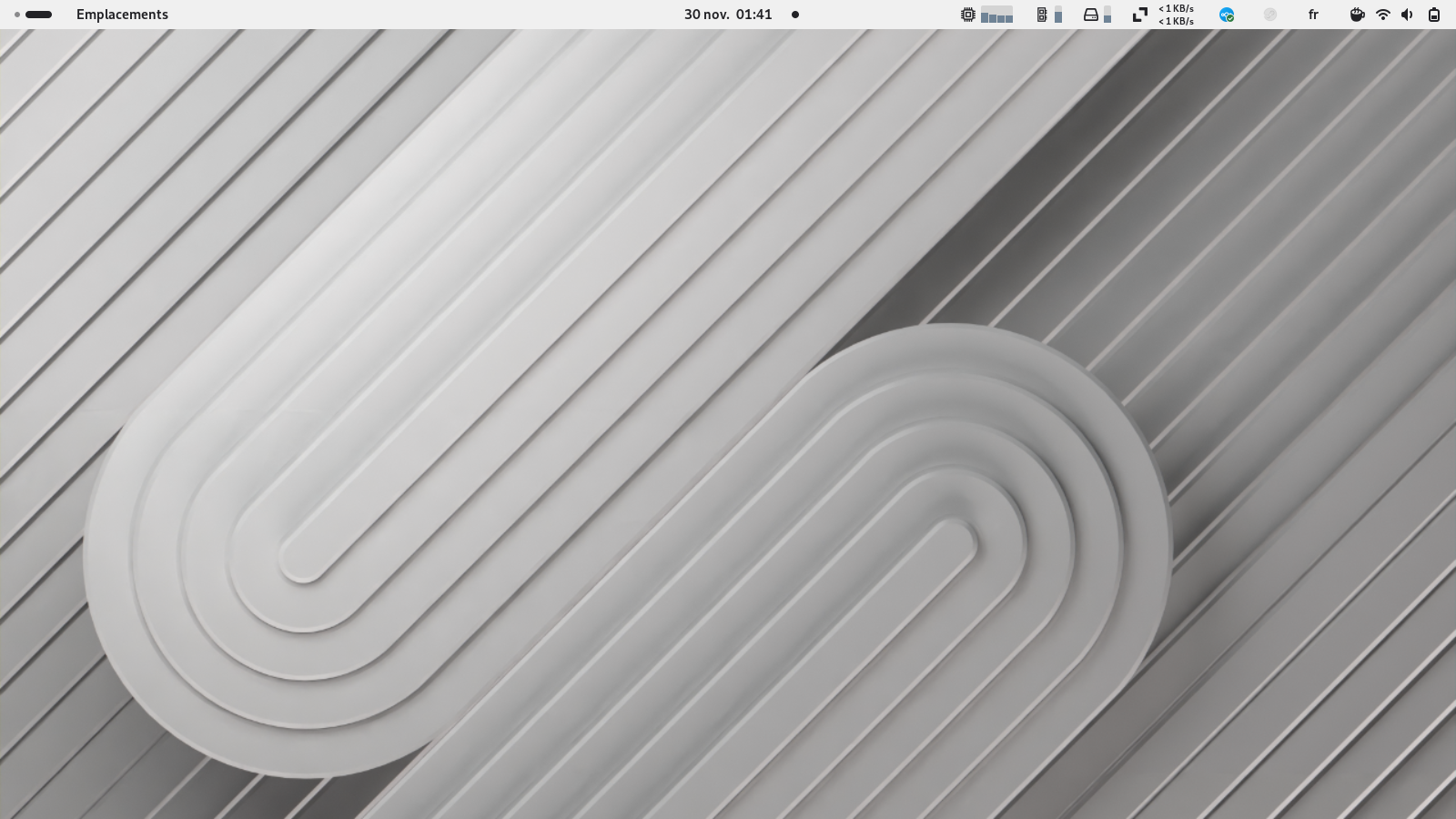Click the CPU usage bar graph

[996, 15]
